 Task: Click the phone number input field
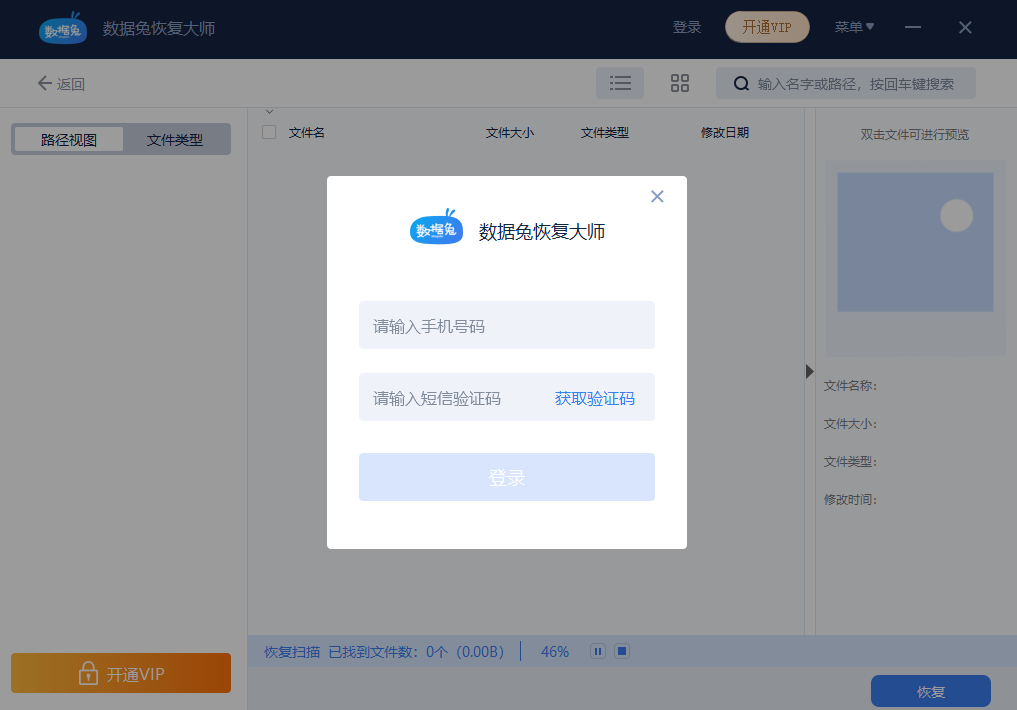click(506, 325)
